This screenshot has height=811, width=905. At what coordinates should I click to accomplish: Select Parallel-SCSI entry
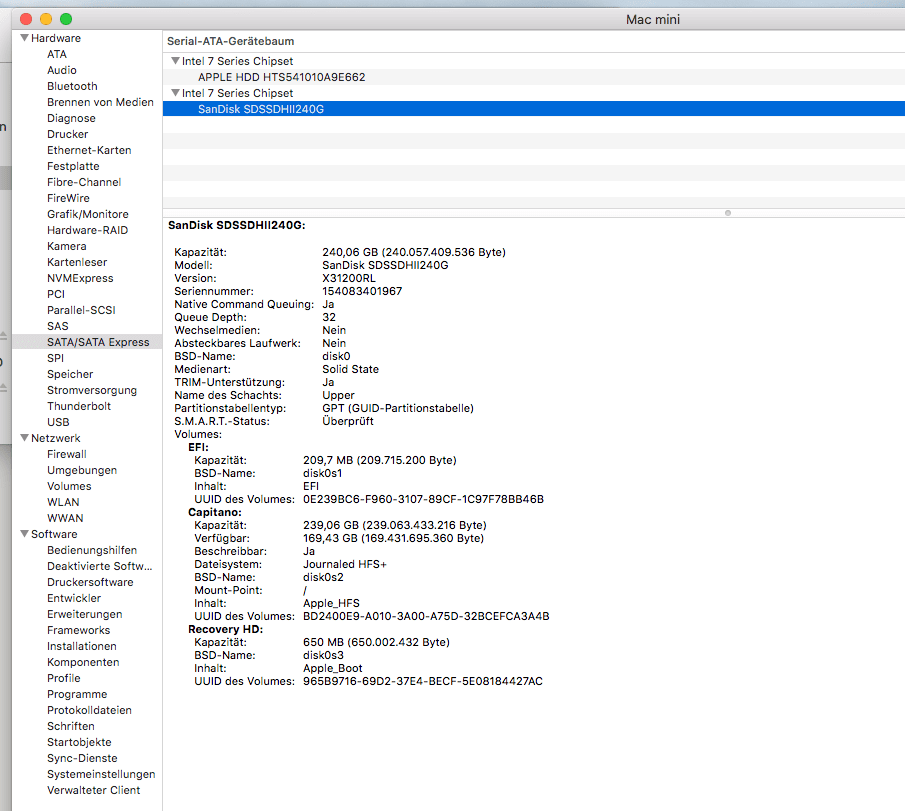[81, 310]
